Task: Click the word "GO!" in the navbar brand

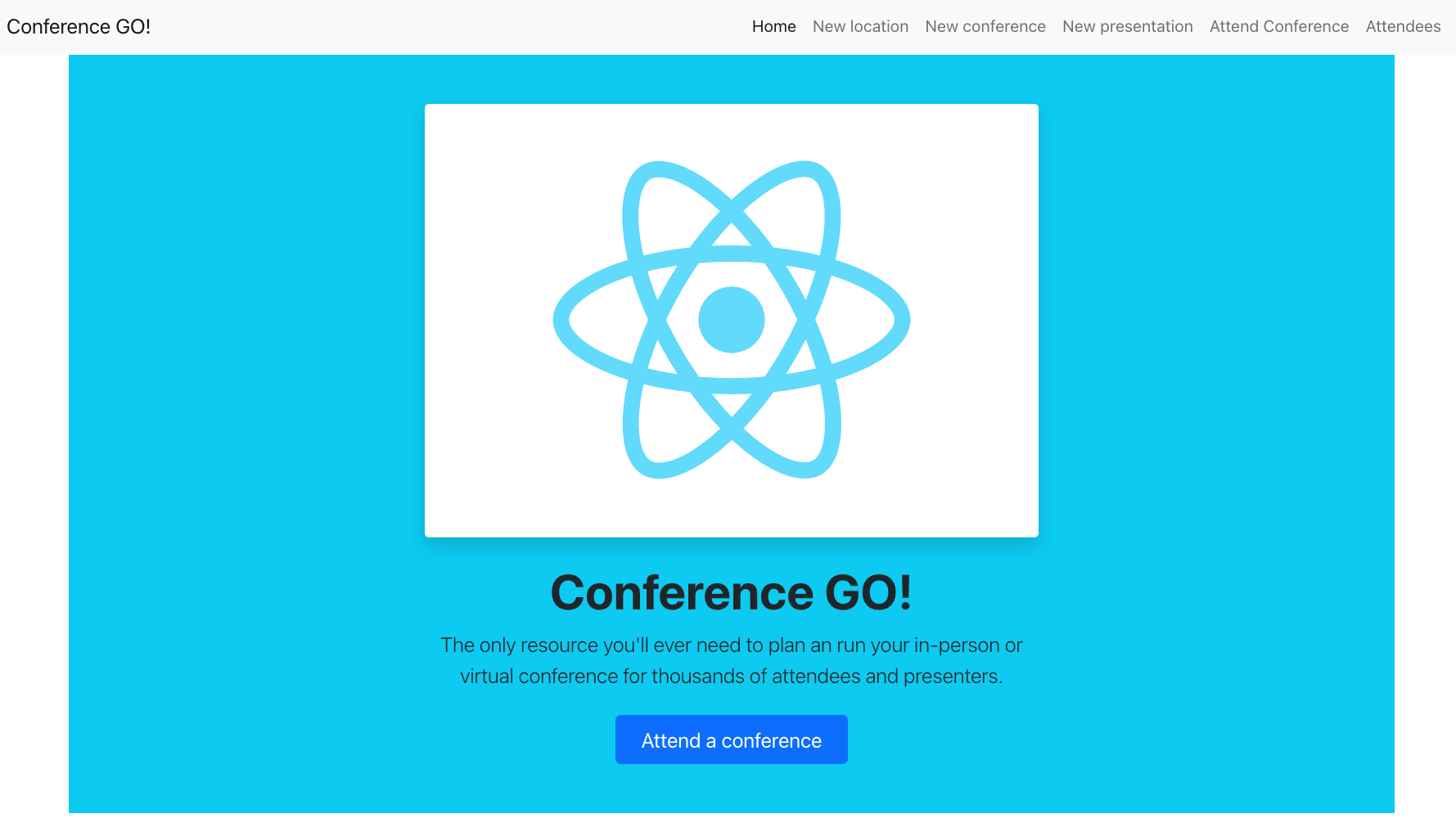Action: [x=133, y=26]
